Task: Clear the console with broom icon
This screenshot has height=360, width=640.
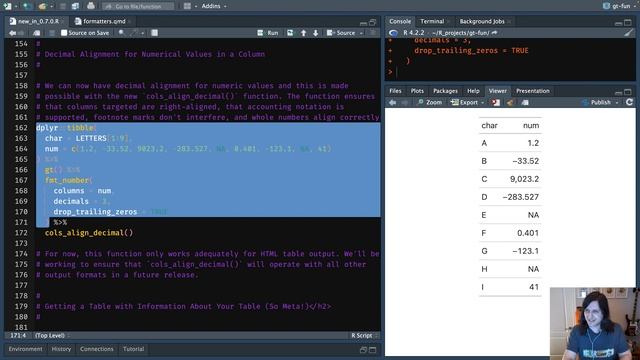Action: [629, 33]
